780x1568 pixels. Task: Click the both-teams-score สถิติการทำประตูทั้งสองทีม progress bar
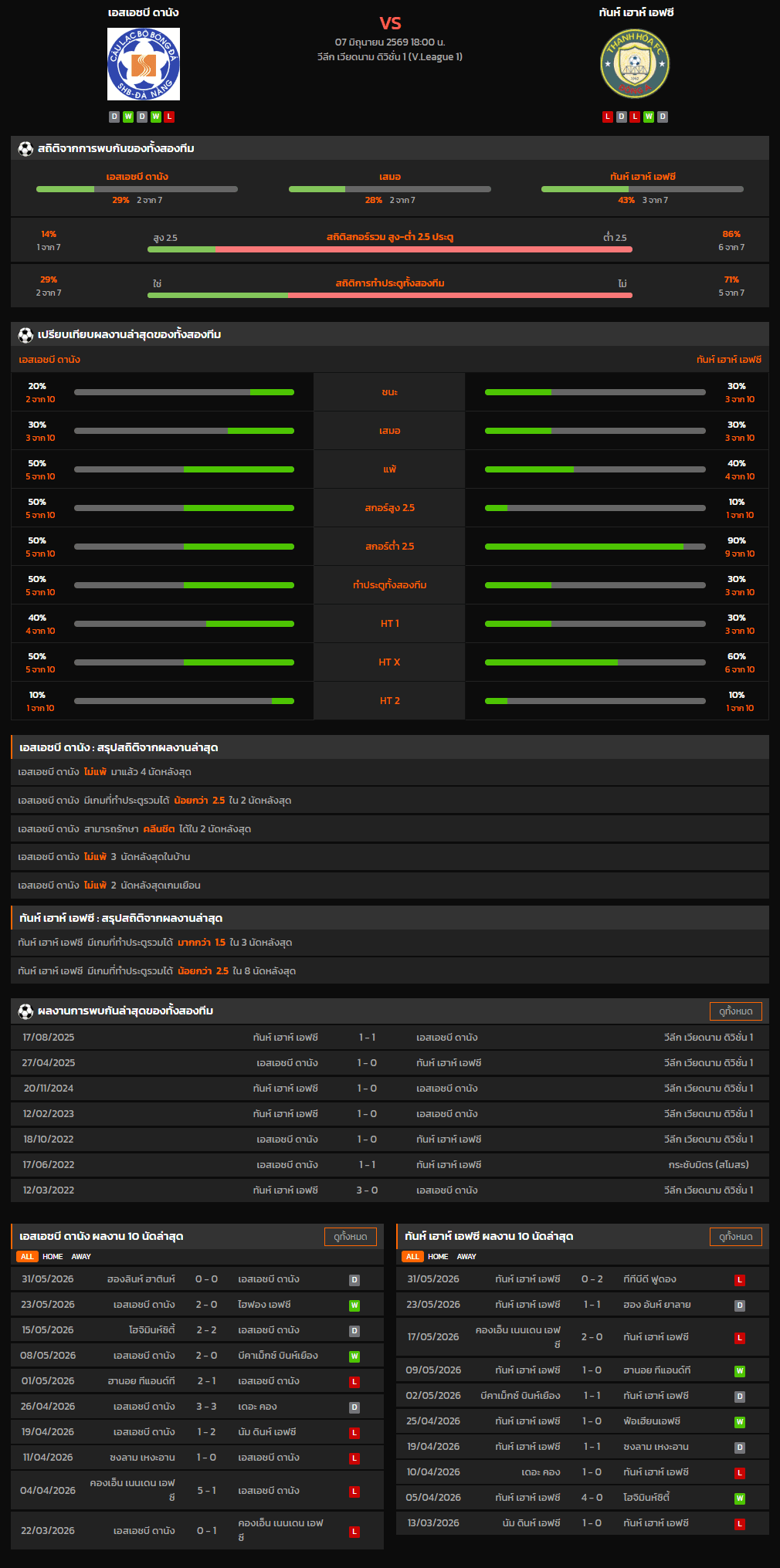390,295
